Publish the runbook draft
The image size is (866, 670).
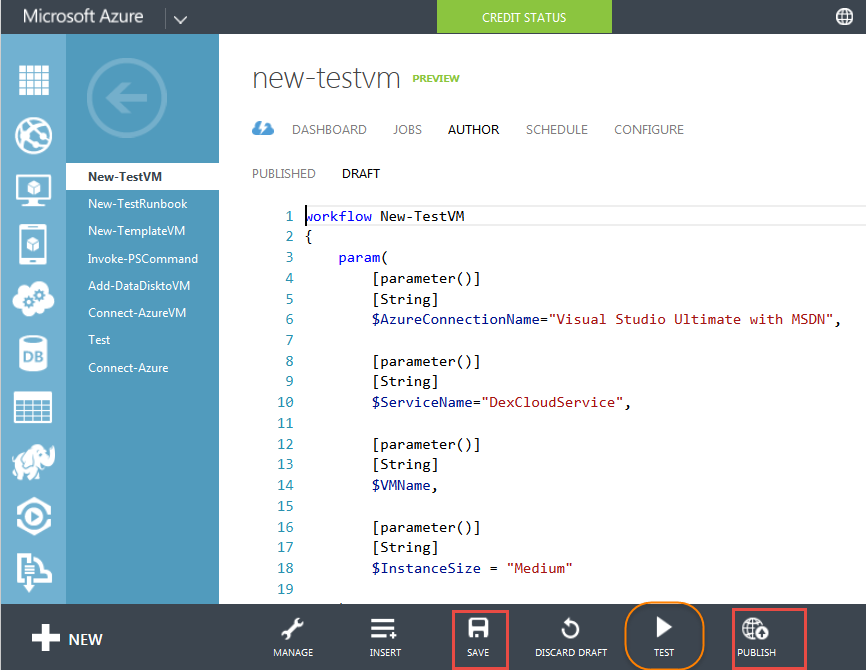pyautogui.click(x=755, y=637)
